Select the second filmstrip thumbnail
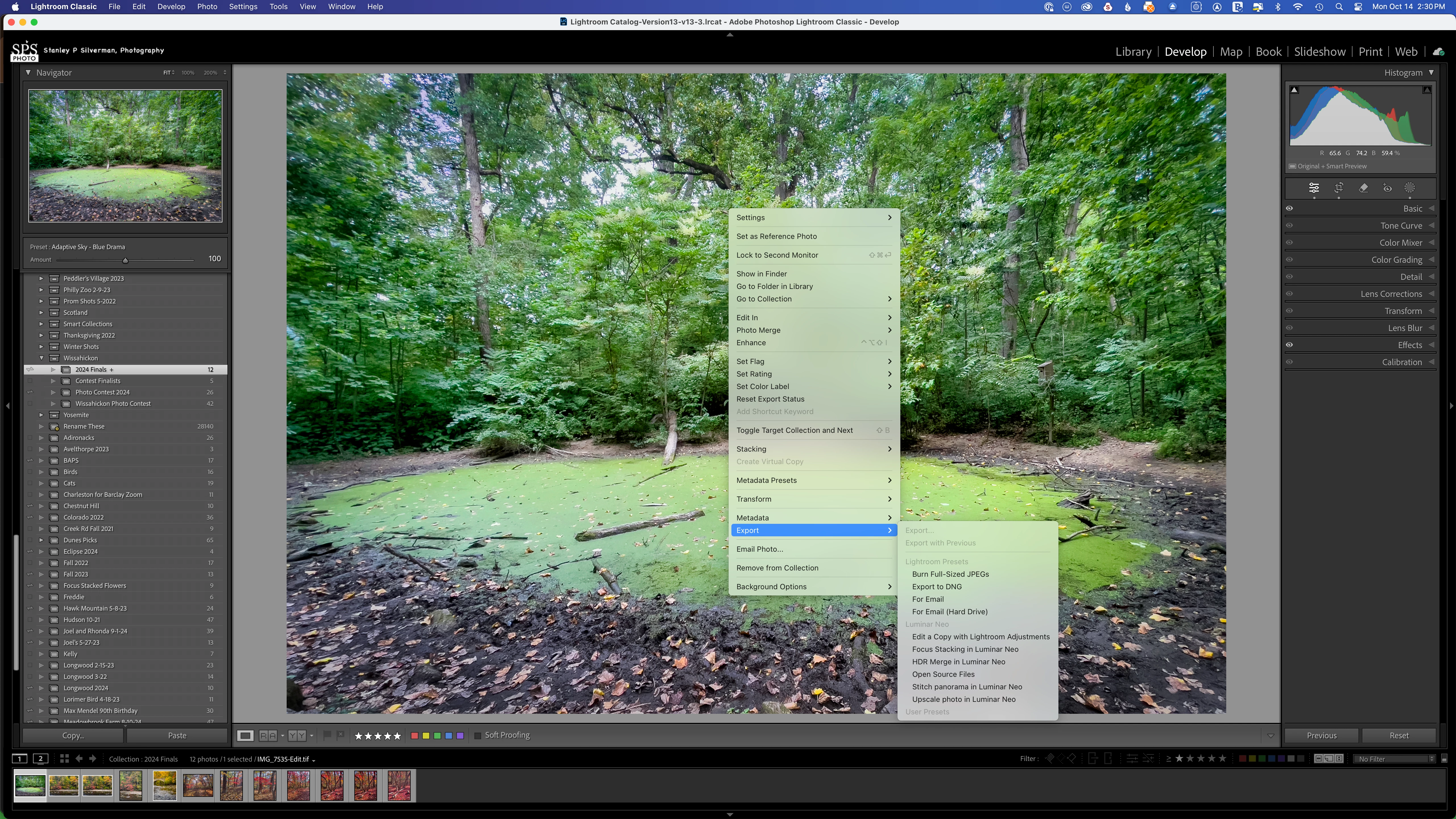Image resolution: width=1456 pixels, height=819 pixels. (63, 786)
